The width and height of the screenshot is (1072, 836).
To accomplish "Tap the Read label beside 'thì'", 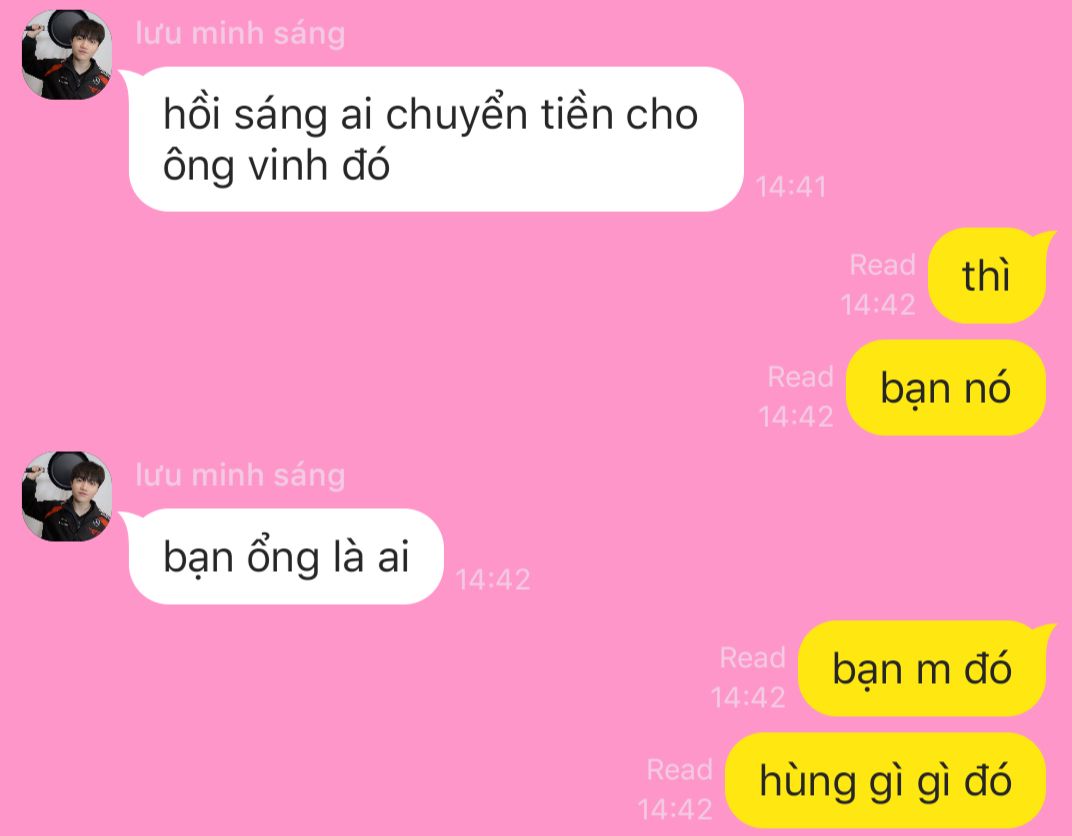I will click(882, 265).
